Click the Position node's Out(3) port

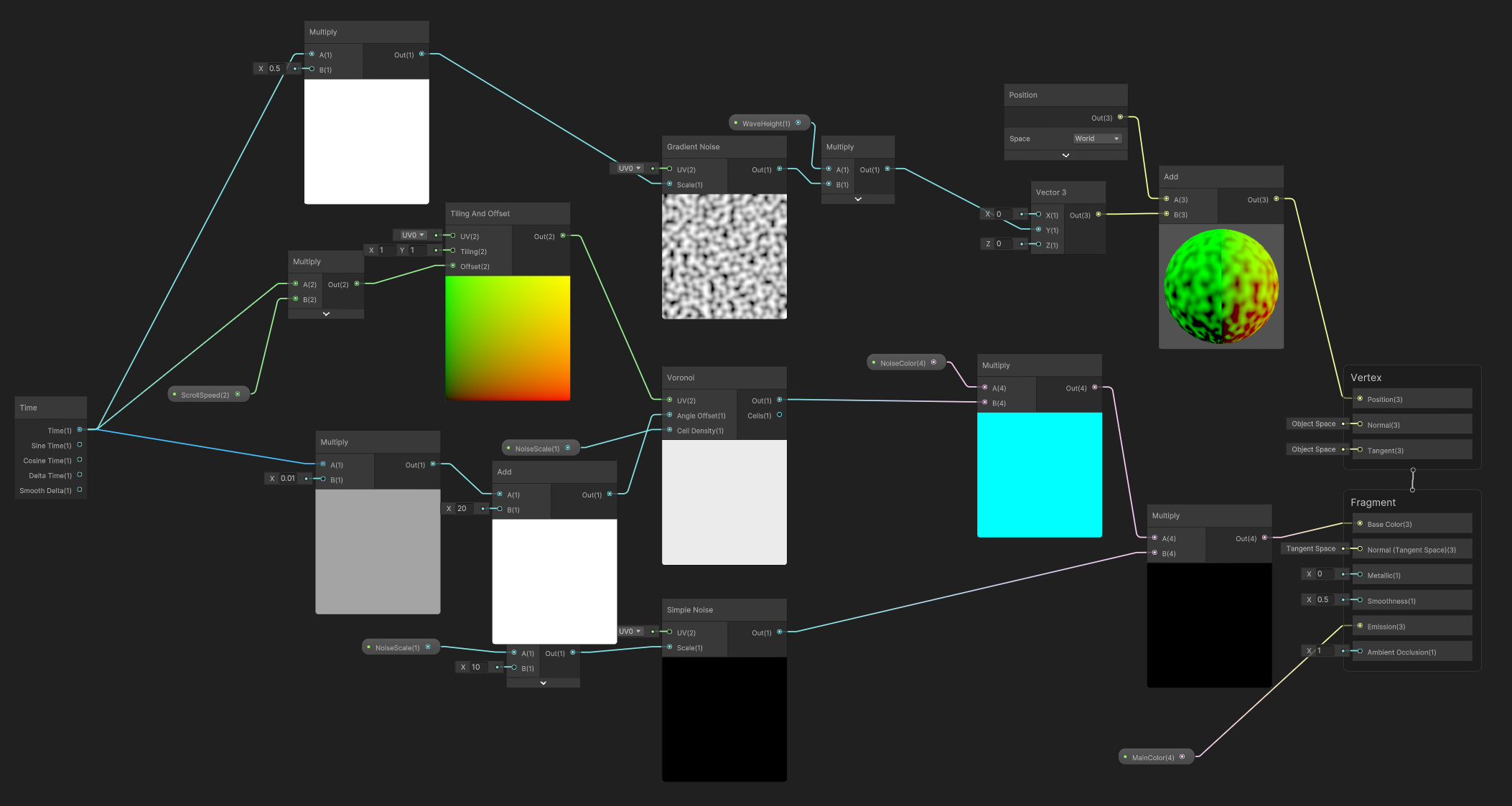pyautogui.click(x=1120, y=117)
